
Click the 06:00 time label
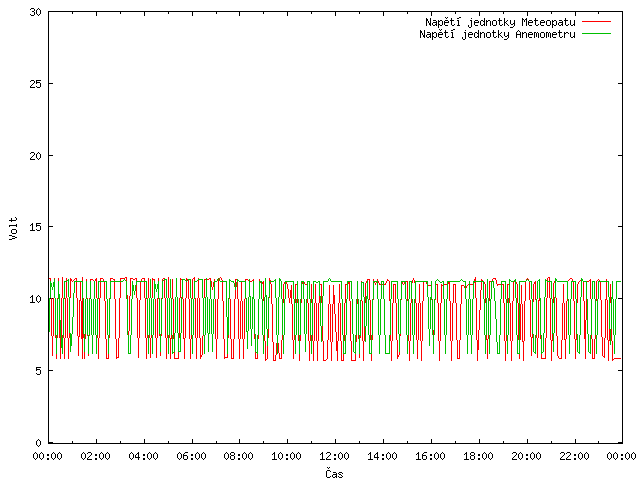click(x=191, y=456)
